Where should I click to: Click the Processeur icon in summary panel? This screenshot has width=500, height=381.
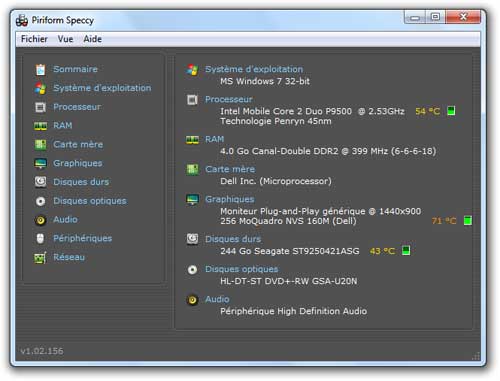tap(192, 100)
